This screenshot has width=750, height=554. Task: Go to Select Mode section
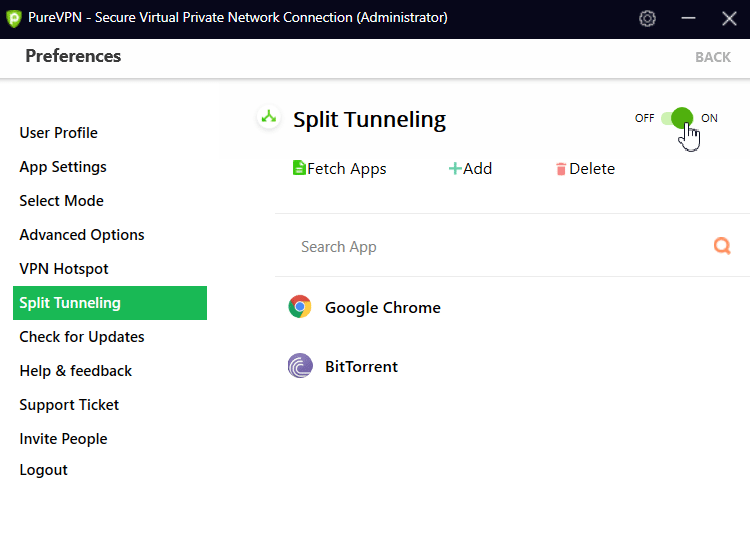pos(61,200)
